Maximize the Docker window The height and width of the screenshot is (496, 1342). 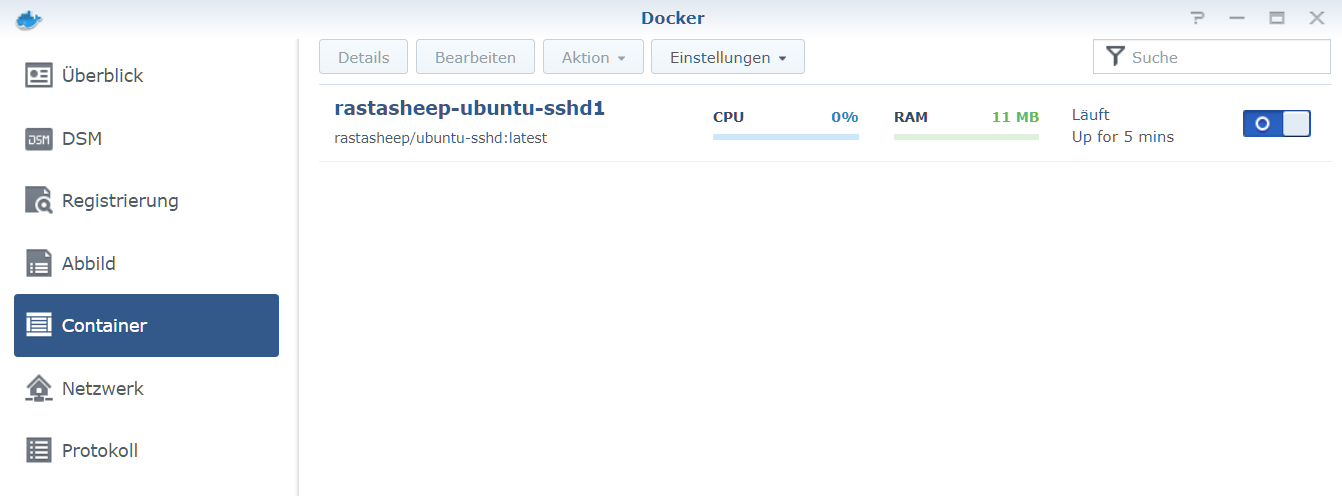tap(1277, 18)
